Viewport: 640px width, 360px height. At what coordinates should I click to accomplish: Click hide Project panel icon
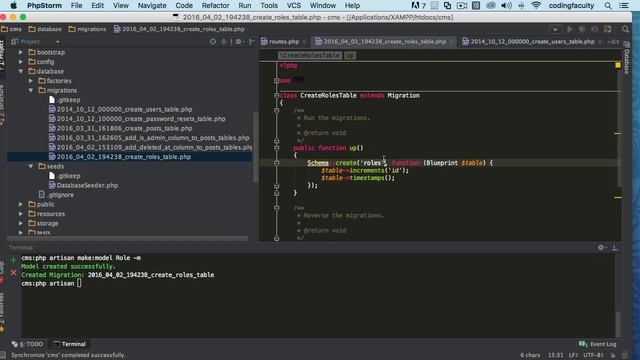pyautogui.click(x=252, y=42)
